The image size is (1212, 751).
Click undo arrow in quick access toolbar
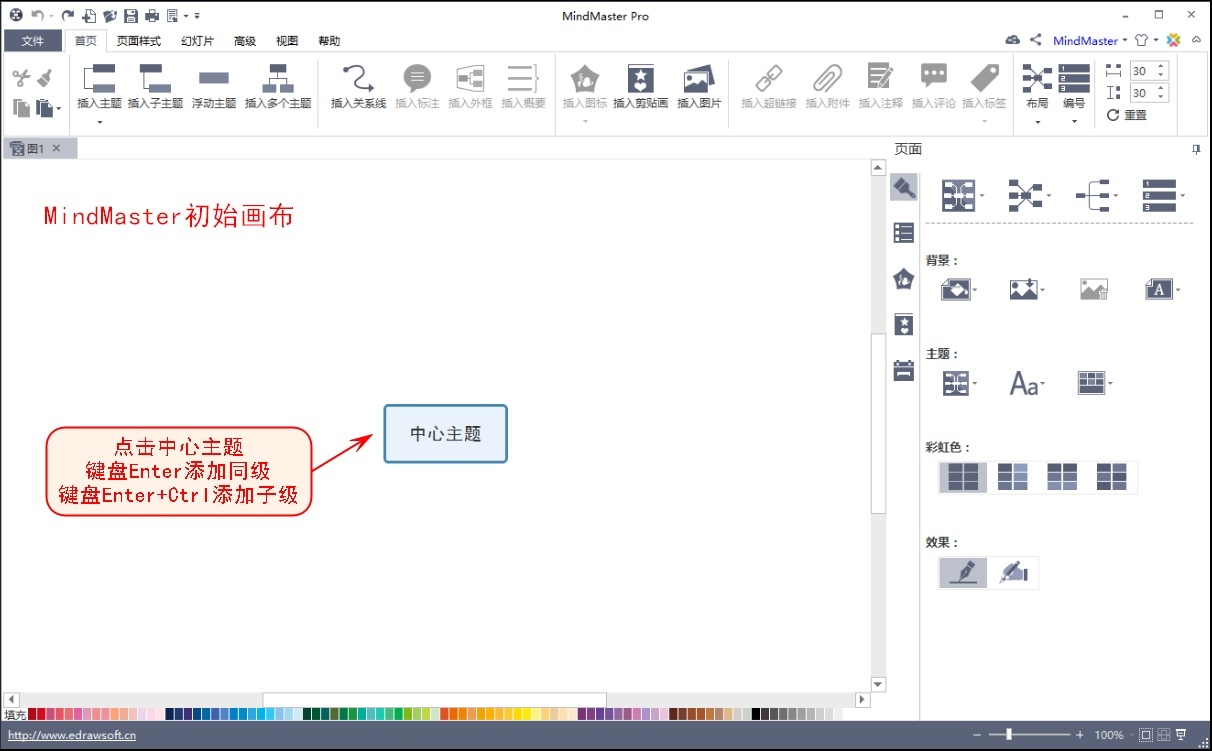tap(38, 15)
